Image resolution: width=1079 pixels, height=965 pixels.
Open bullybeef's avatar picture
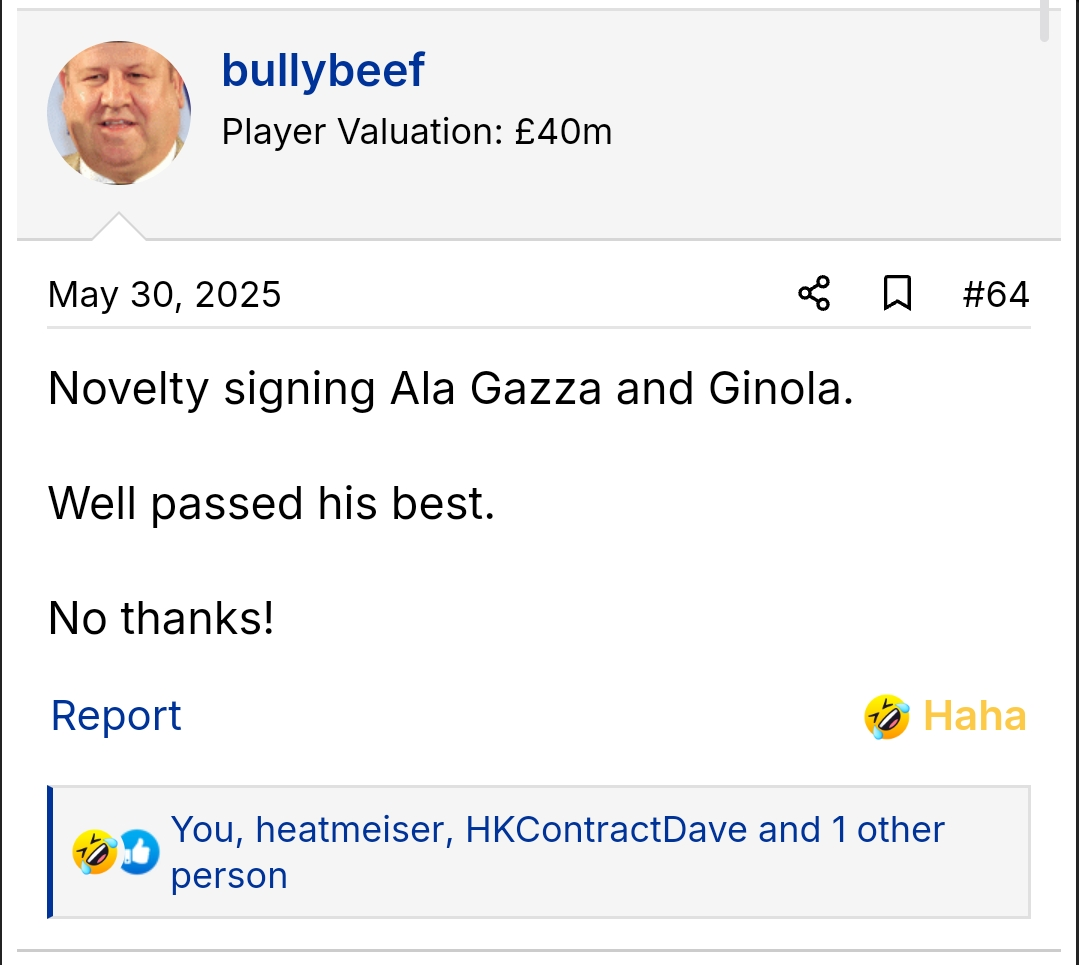click(x=119, y=113)
